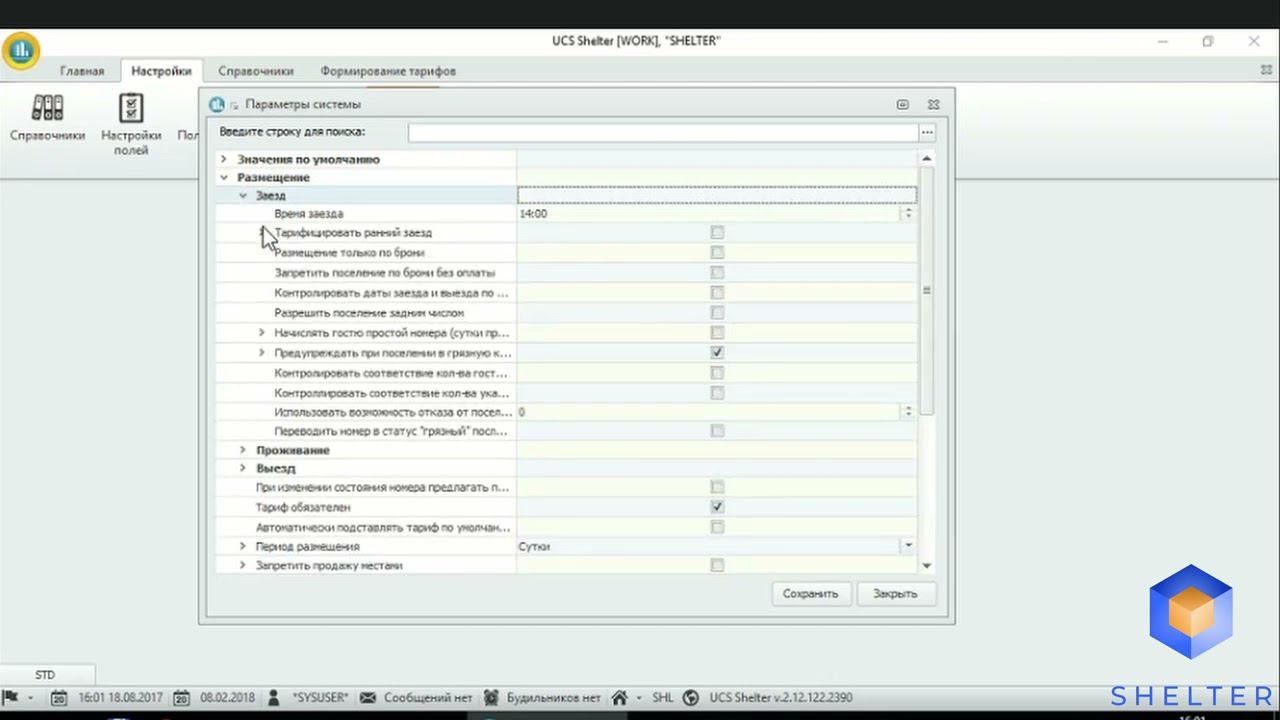Click calendar icon beside 08.02.2018
This screenshot has width=1280, height=720.
[x=182, y=697]
